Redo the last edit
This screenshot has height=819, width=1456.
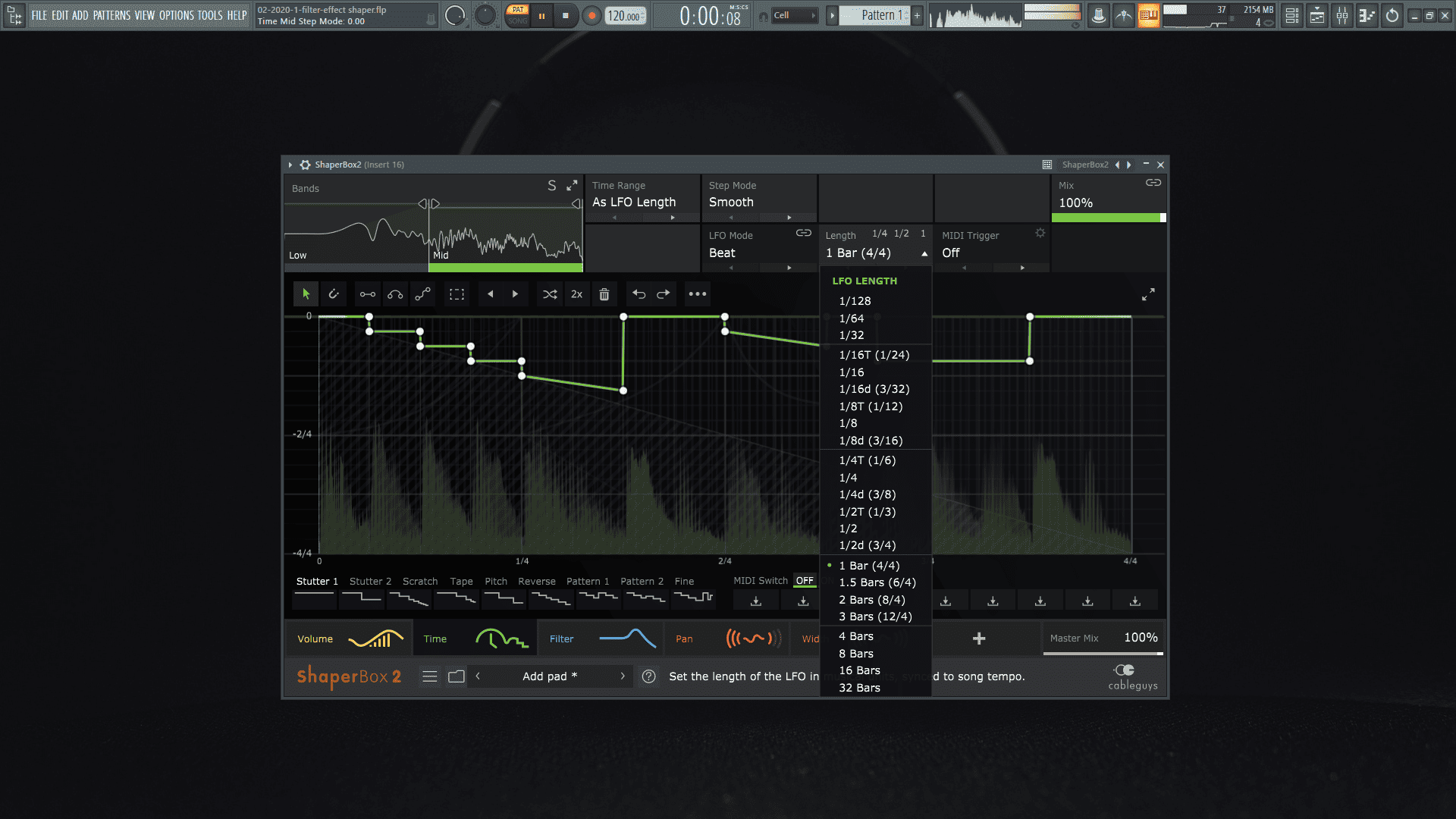click(x=664, y=294)
